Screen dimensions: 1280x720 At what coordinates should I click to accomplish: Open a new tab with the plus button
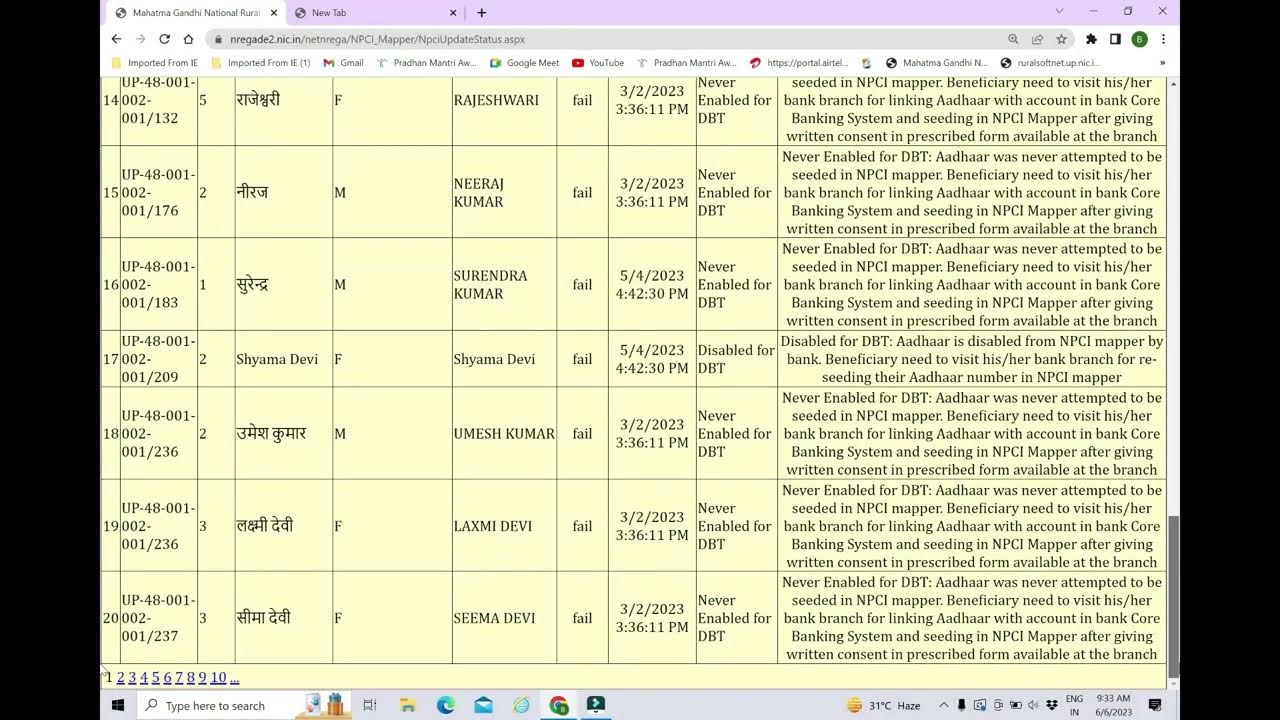tap(481, 13)
